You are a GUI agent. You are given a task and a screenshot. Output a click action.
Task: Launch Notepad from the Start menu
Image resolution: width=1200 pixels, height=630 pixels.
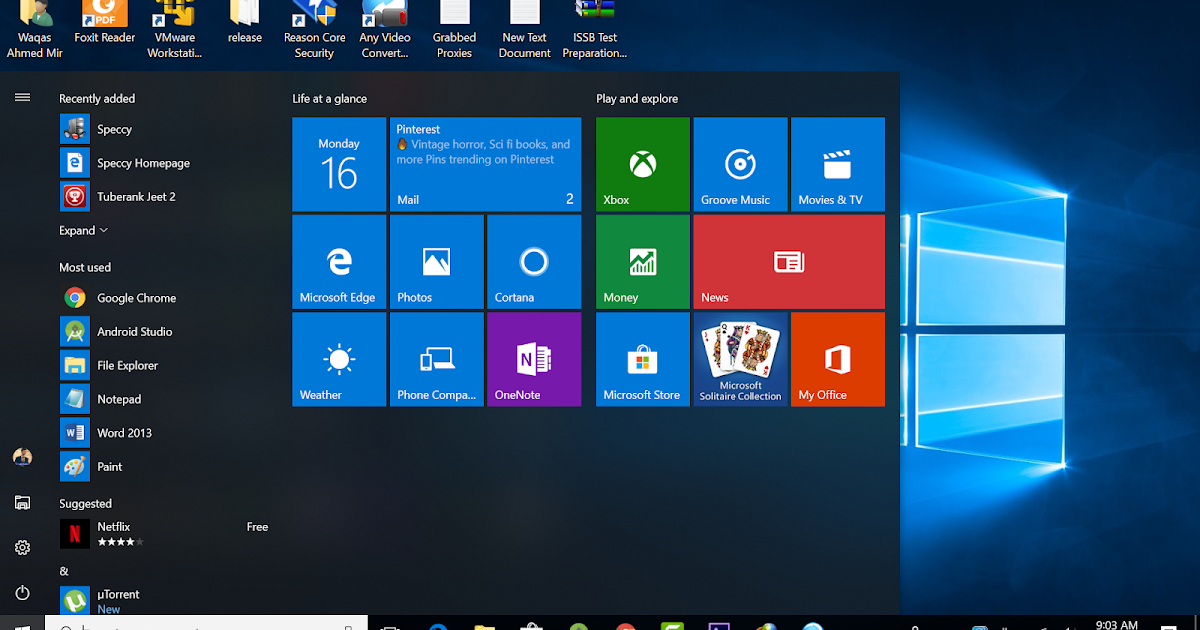coord(165,399)
